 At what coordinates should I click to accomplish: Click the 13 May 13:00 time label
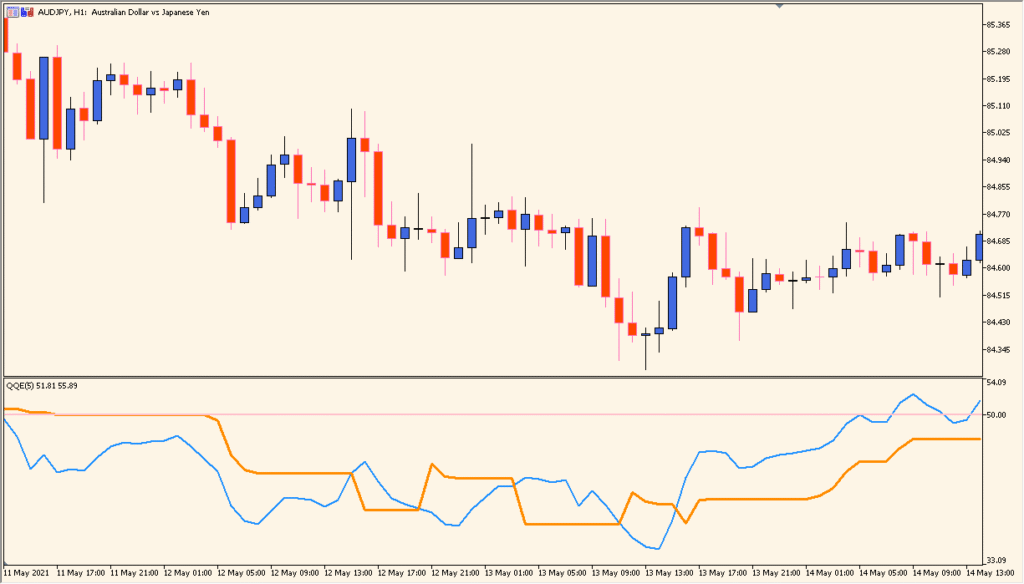pyautogui.click(x=669, y=573)
